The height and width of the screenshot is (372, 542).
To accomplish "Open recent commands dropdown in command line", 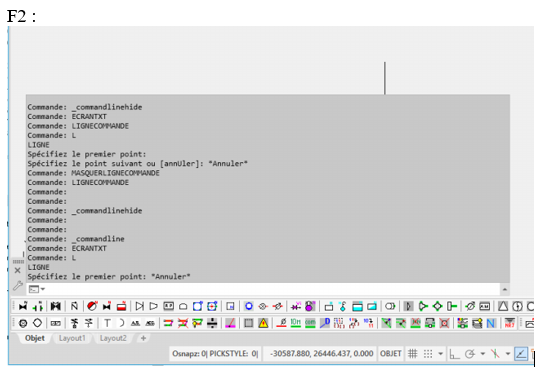I will pos(37,289).
